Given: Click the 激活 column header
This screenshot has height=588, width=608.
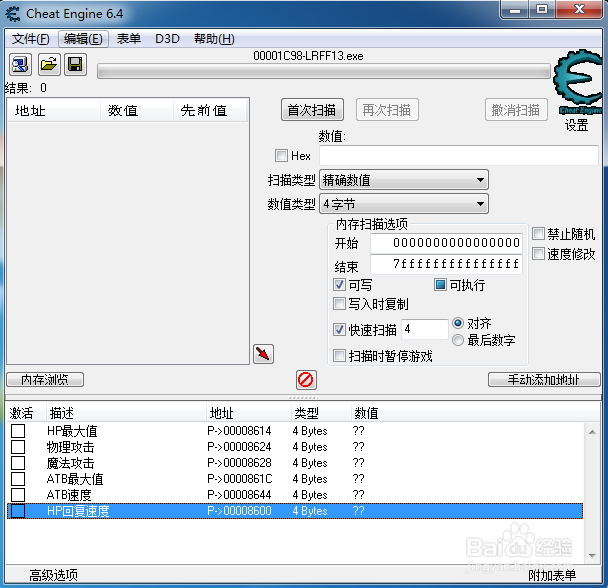Looking at the screenshot, I should point(26,413).
